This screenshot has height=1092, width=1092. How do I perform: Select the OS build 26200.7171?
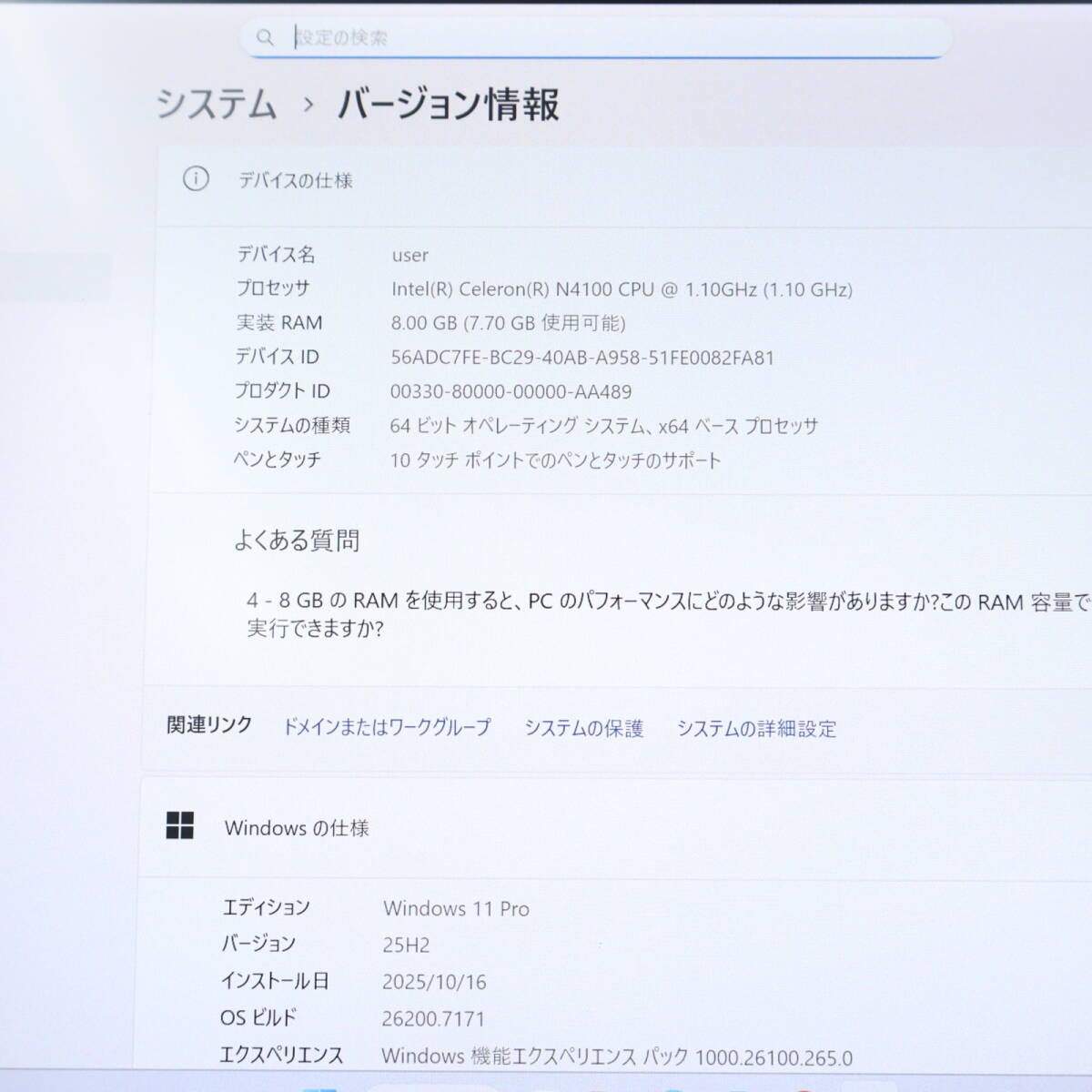point(433,1019)
